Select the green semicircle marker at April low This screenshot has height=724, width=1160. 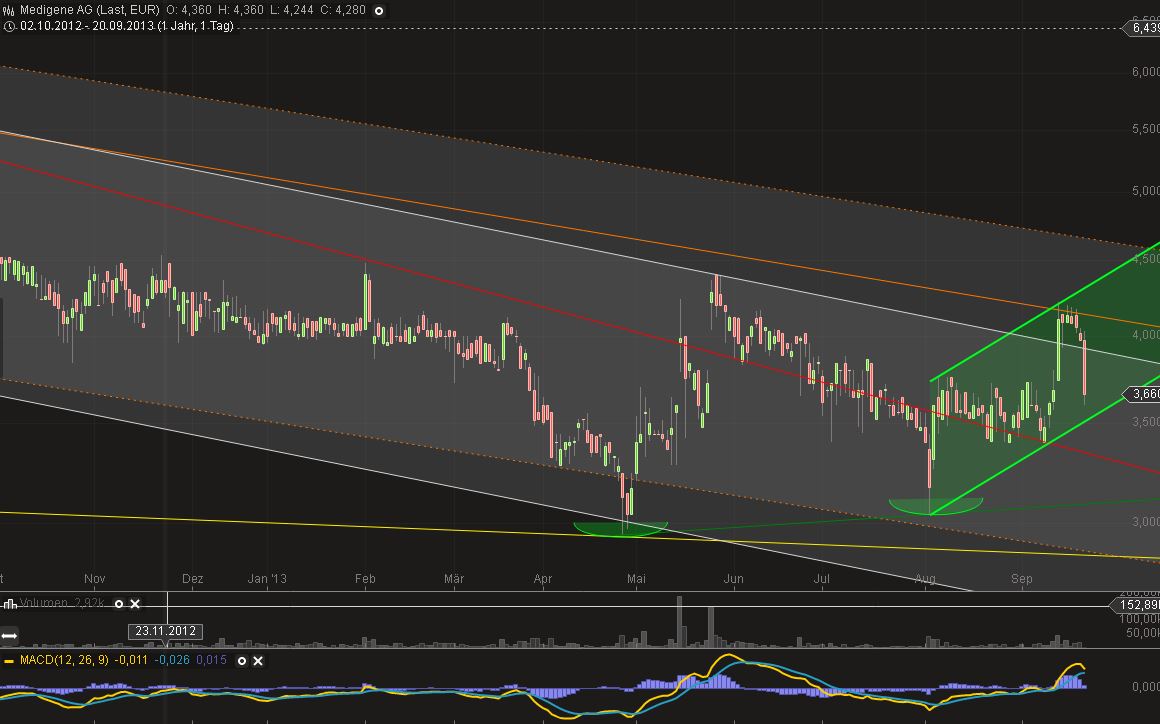pos(621,529)
